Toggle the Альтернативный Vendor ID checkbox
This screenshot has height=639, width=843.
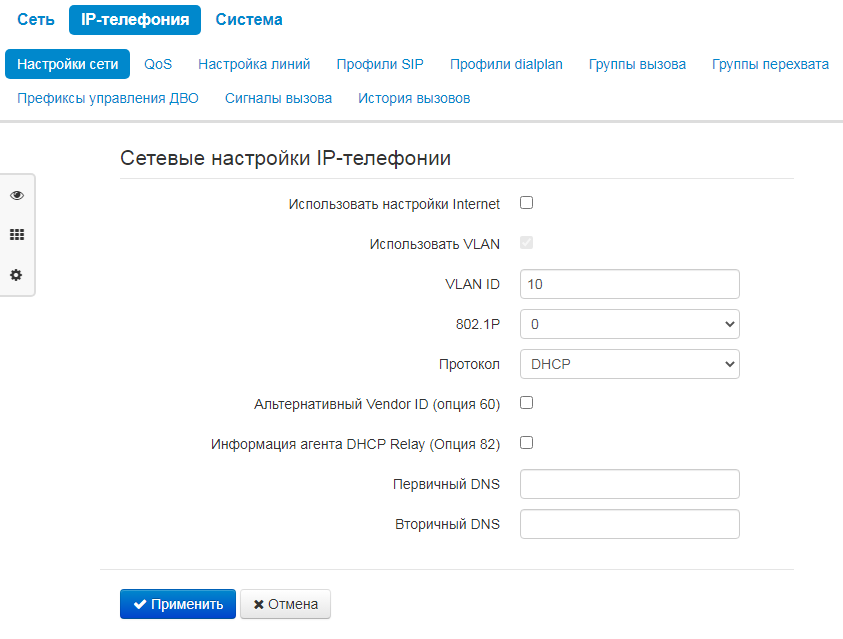(527, 403)
